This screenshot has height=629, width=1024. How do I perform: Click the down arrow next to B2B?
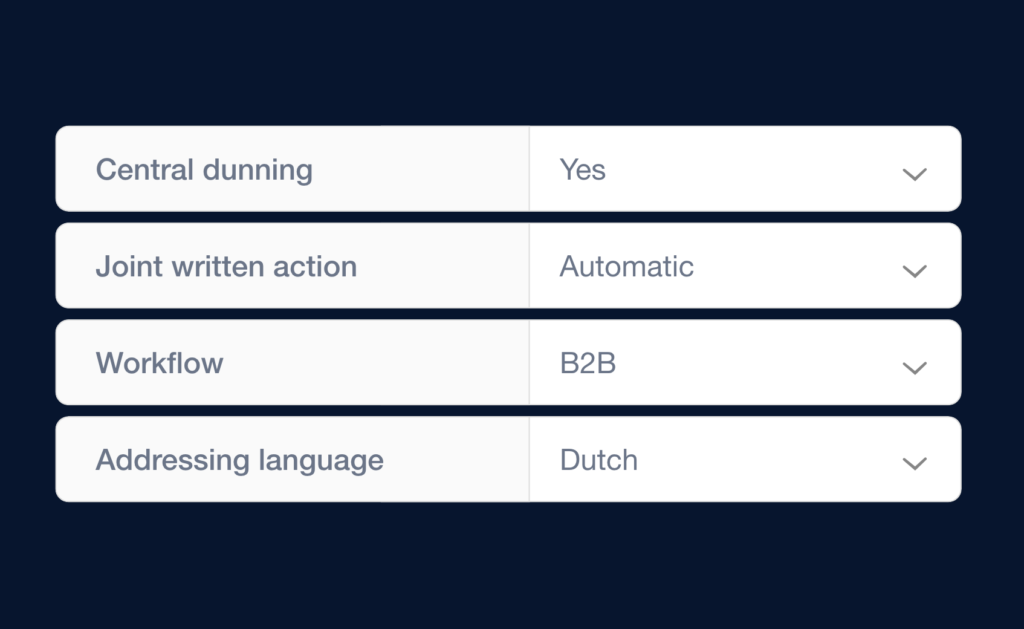tap(914, 368)
